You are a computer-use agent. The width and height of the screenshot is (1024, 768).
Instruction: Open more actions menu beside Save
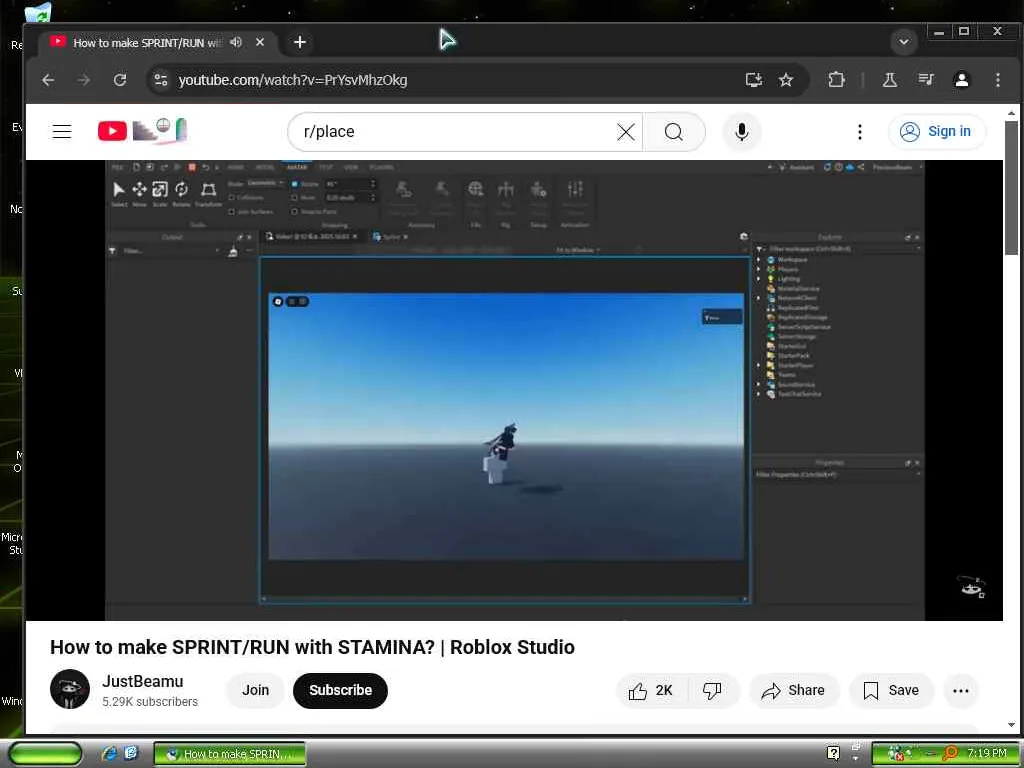point(960,690)
